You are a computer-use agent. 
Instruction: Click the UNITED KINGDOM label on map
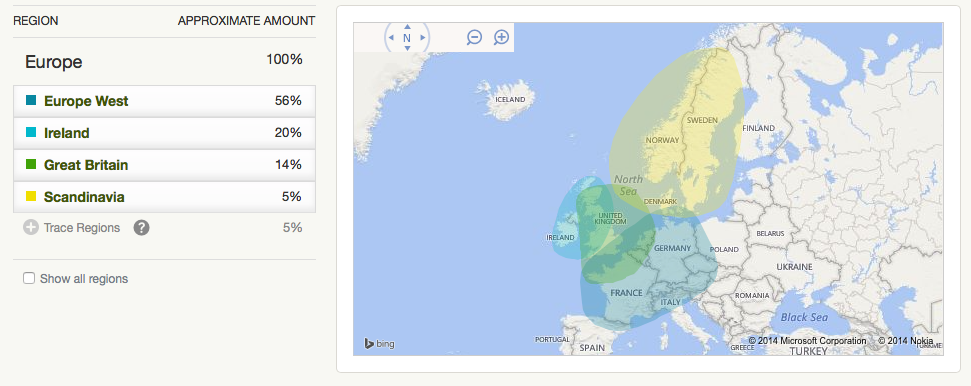click(x=610, y=218)
